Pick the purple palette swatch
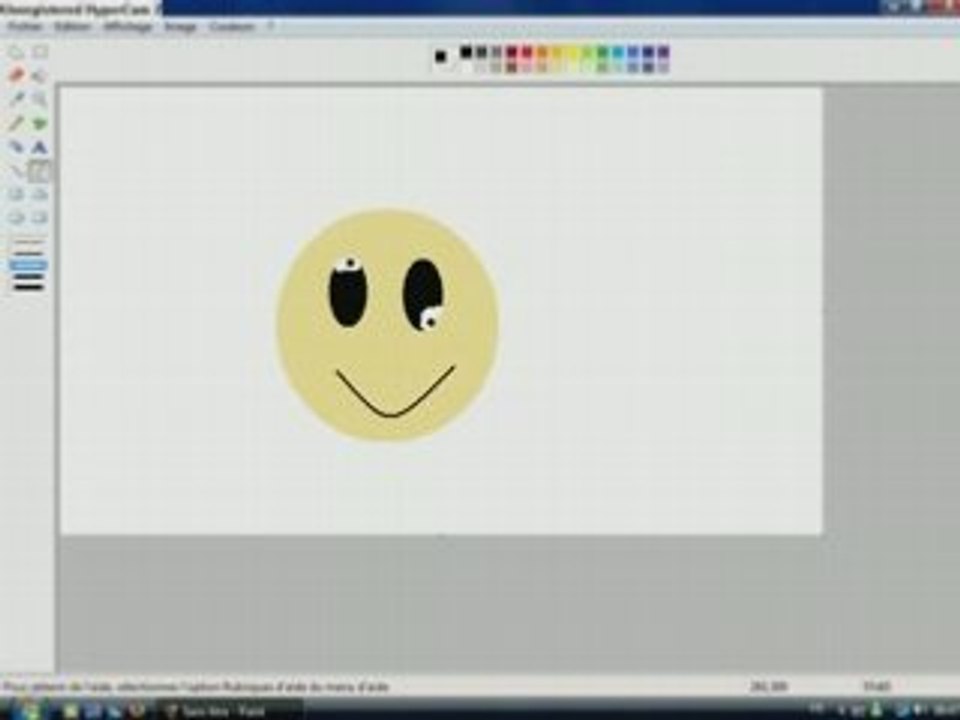Screen dimensions: 960x720 pyautogui.click(x=663, y=52)
